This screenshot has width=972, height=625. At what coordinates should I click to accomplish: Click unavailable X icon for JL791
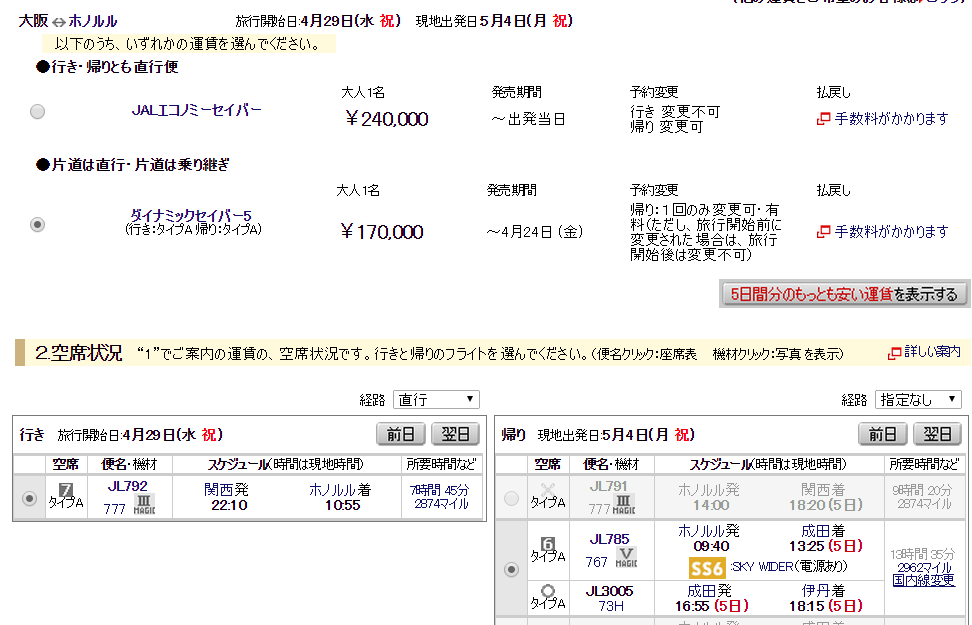coord(547,490)
